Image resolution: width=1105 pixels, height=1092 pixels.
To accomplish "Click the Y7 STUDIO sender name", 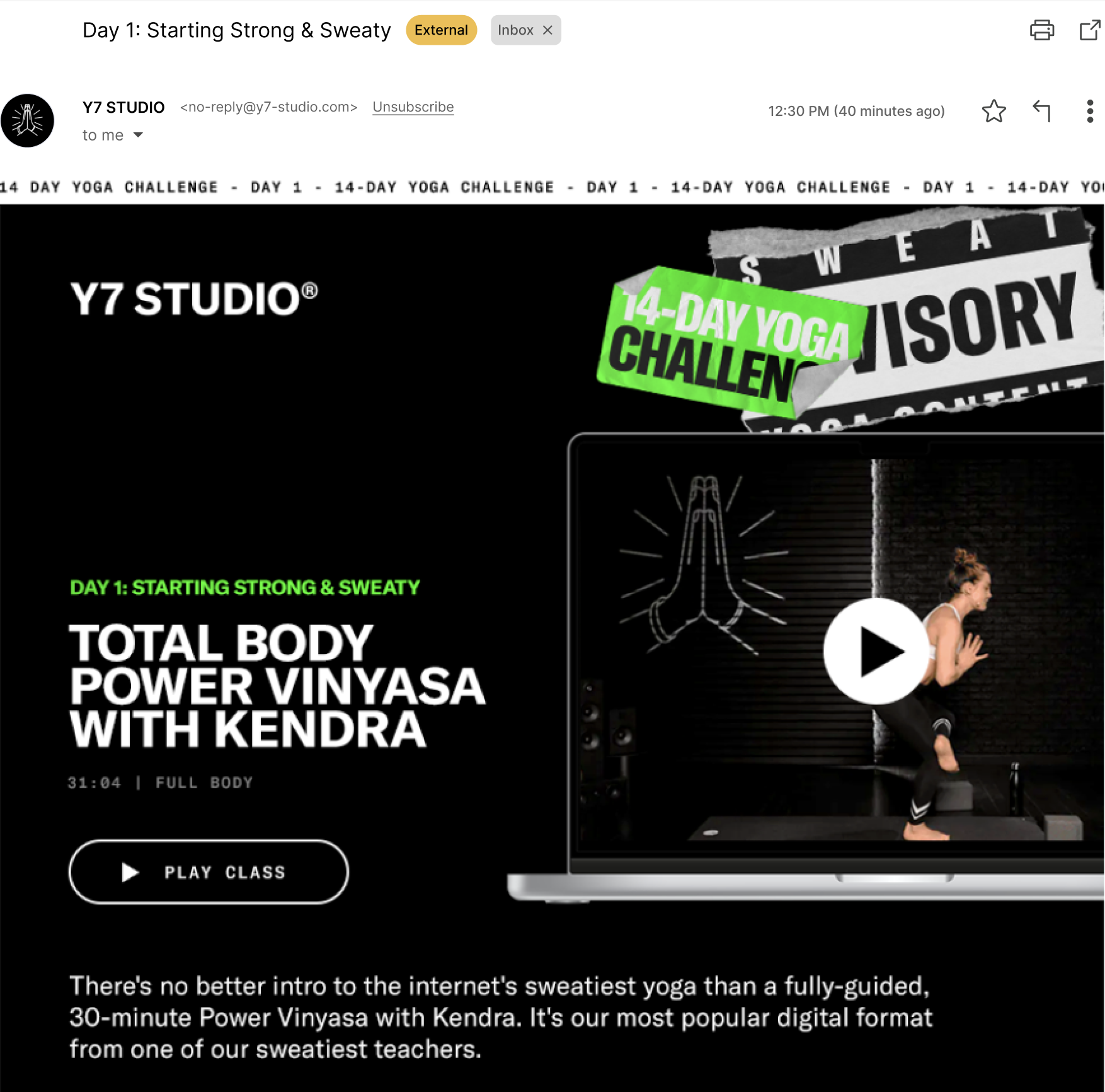I will click(123, 107).
